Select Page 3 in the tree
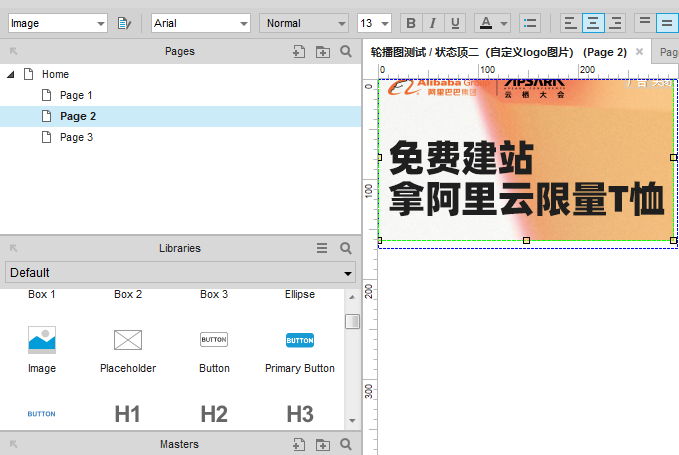Viewport: 679px width, 455px height. (x=76, y=137)
